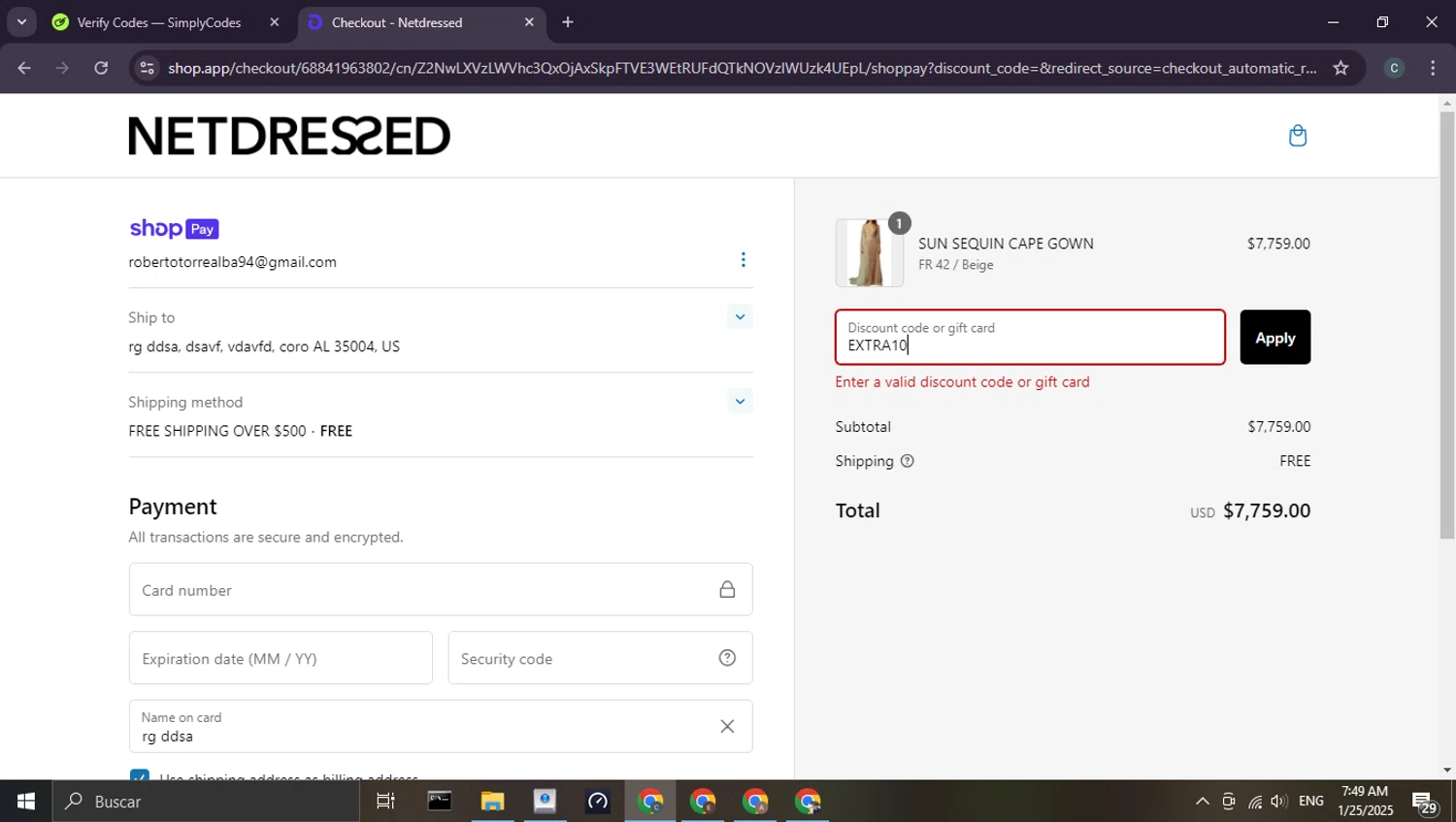
Task: Focus the Discount code or gift card field
Action: [x=1030, y=338]
